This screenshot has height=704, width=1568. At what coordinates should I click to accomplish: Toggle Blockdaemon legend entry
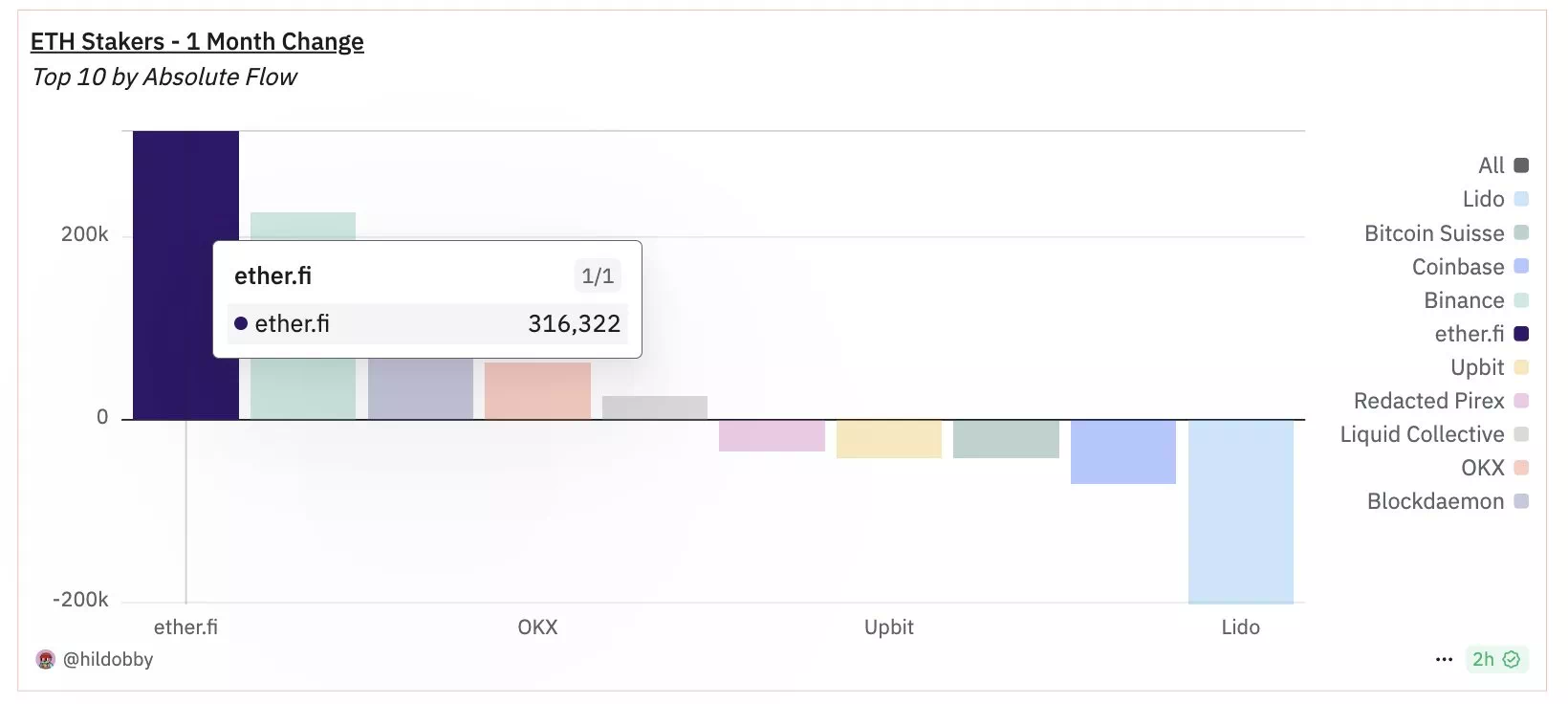tap(1436, 501)
